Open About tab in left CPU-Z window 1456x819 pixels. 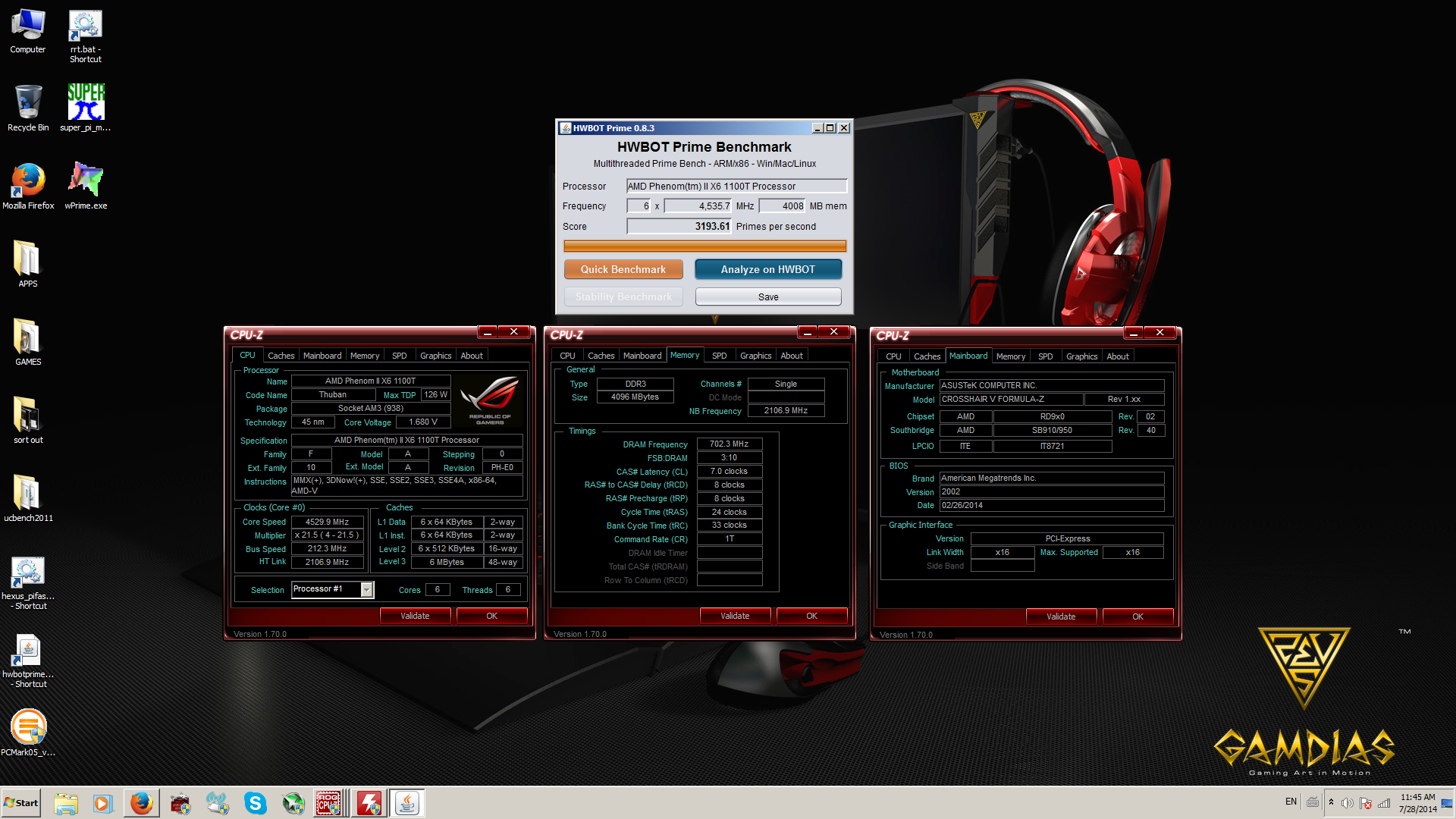472,356
